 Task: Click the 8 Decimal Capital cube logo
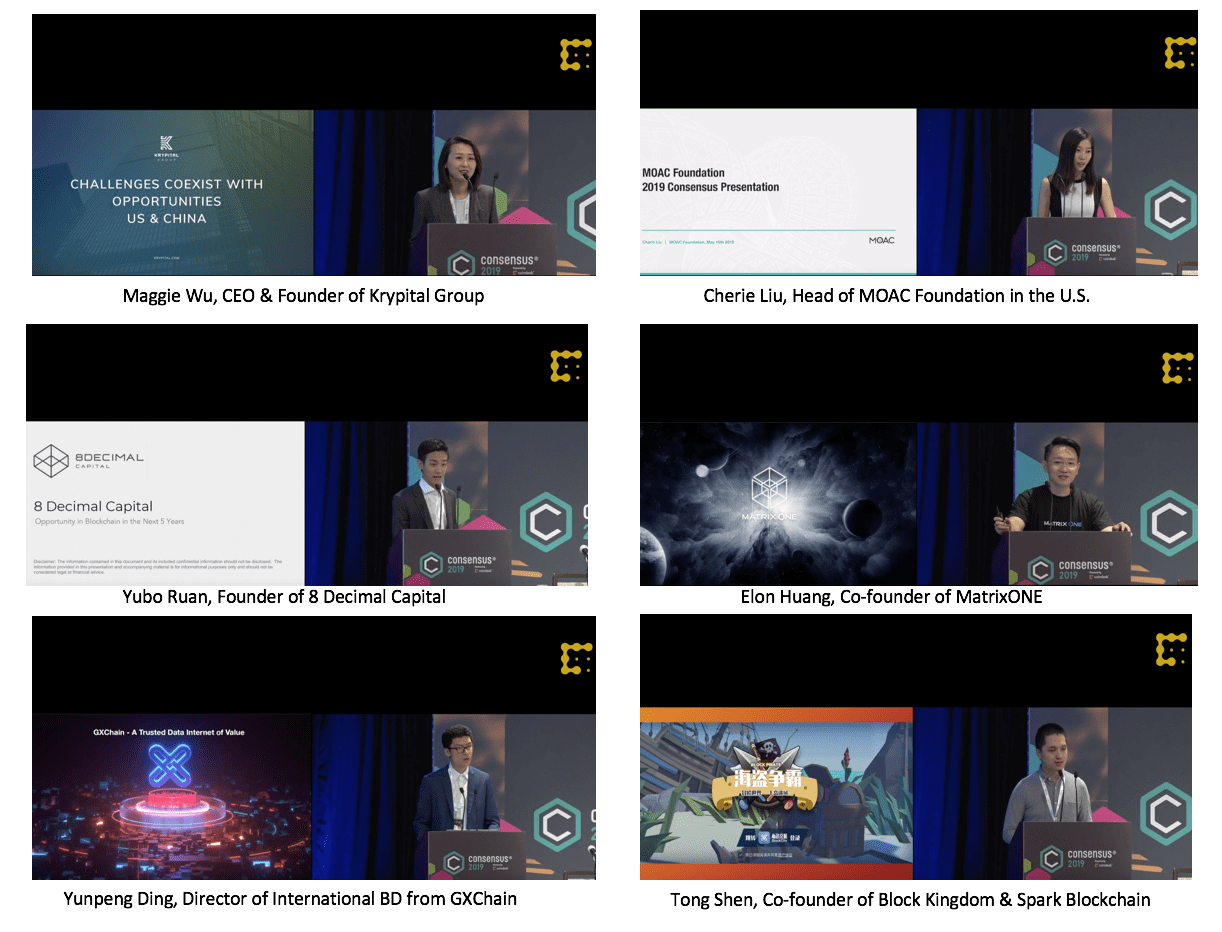pyautogui.click(x=50, y=461)
